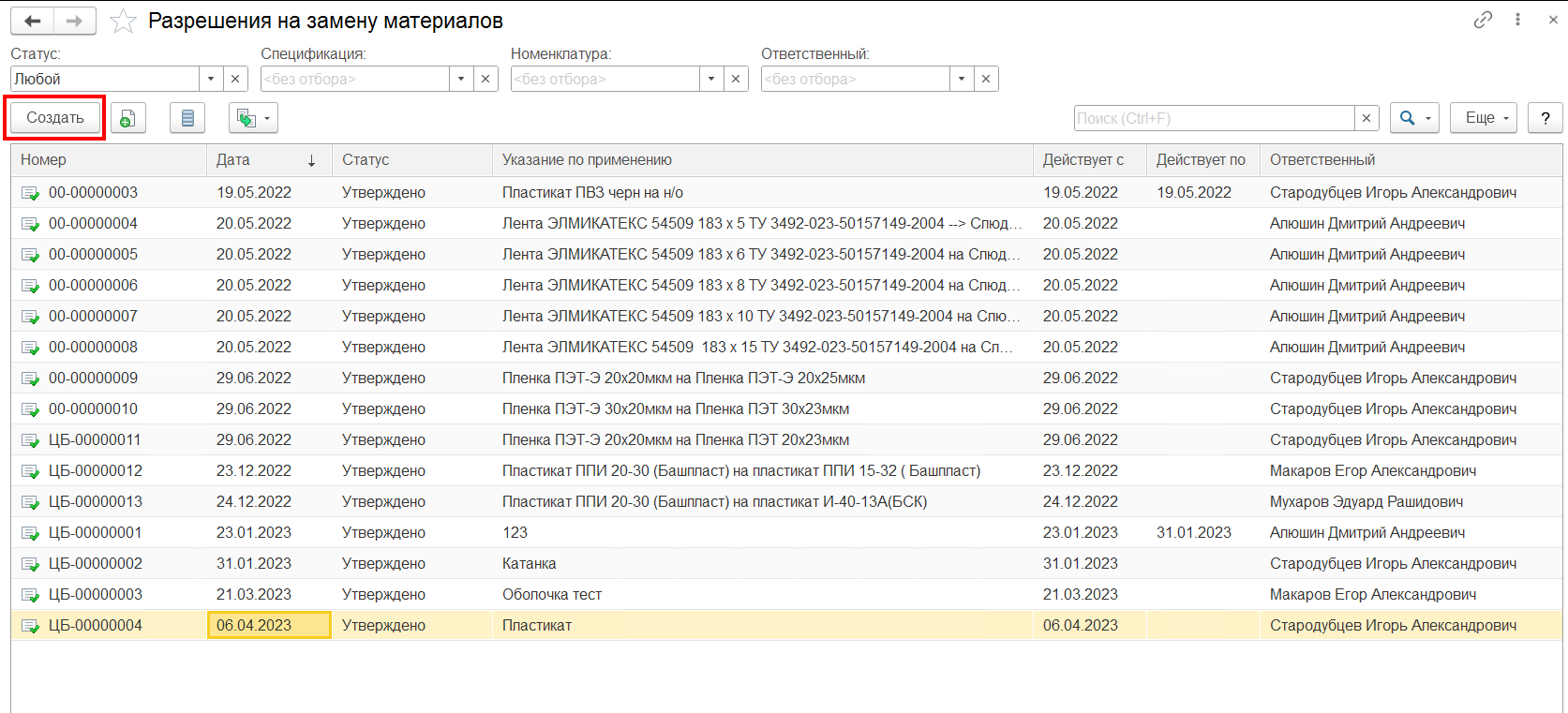Expand the Статус dropdown list

click(211, 79)
